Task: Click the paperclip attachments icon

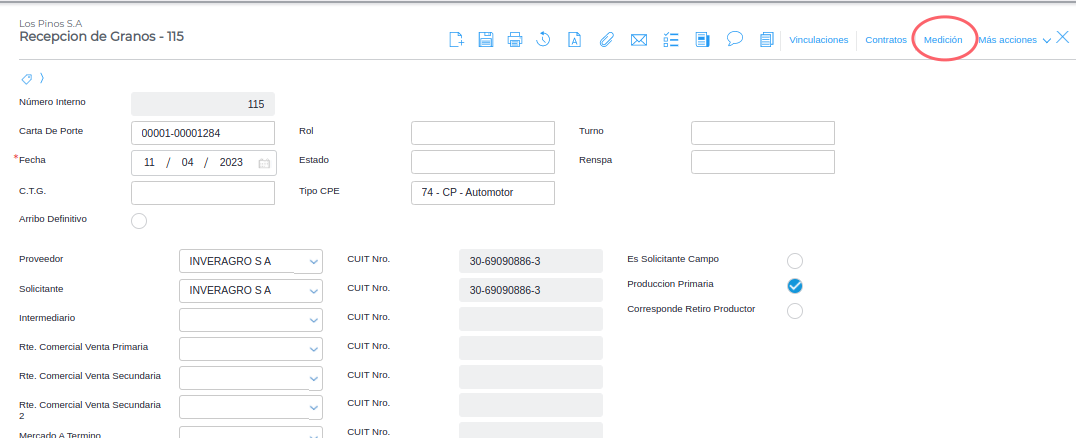Action: (606, 40)
